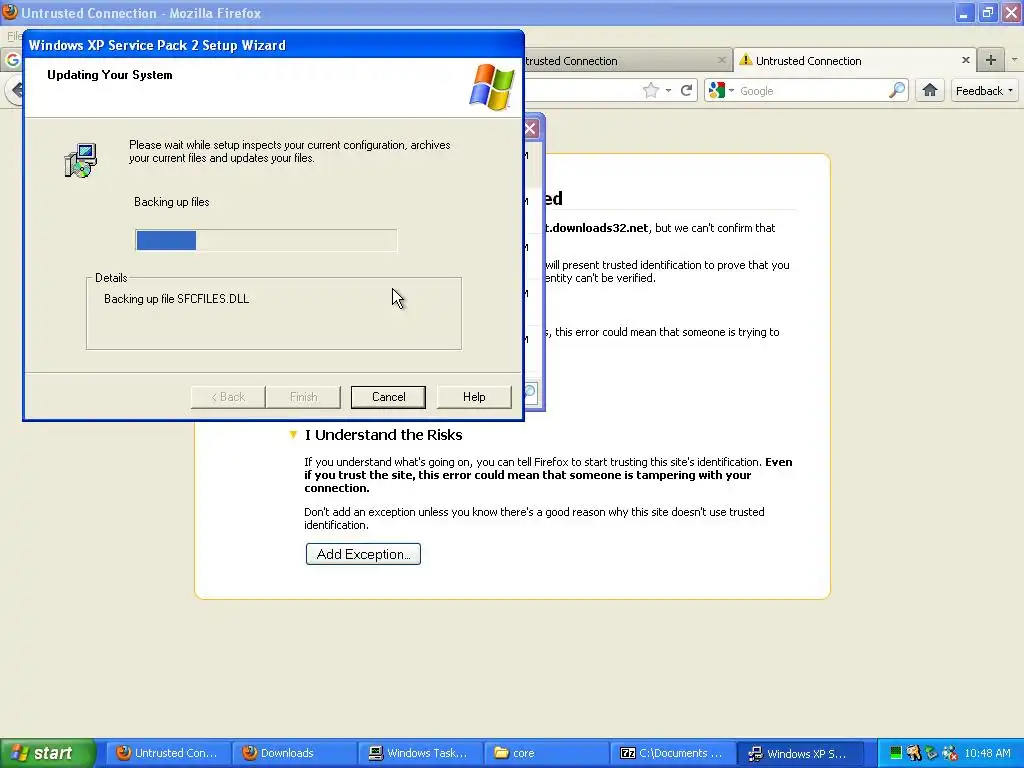The width and height of the screenshot is (1024, 768).
Task: Click the Firefox icon in the title bar
Action: pyautogui.click(x=10, y=12)
